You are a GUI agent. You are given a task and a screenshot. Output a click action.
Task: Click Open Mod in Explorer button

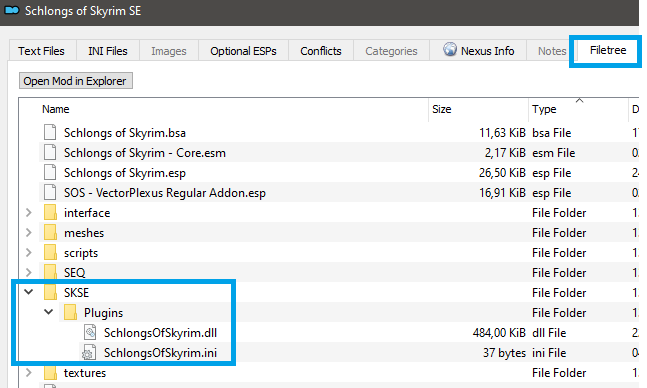point(76,81)
